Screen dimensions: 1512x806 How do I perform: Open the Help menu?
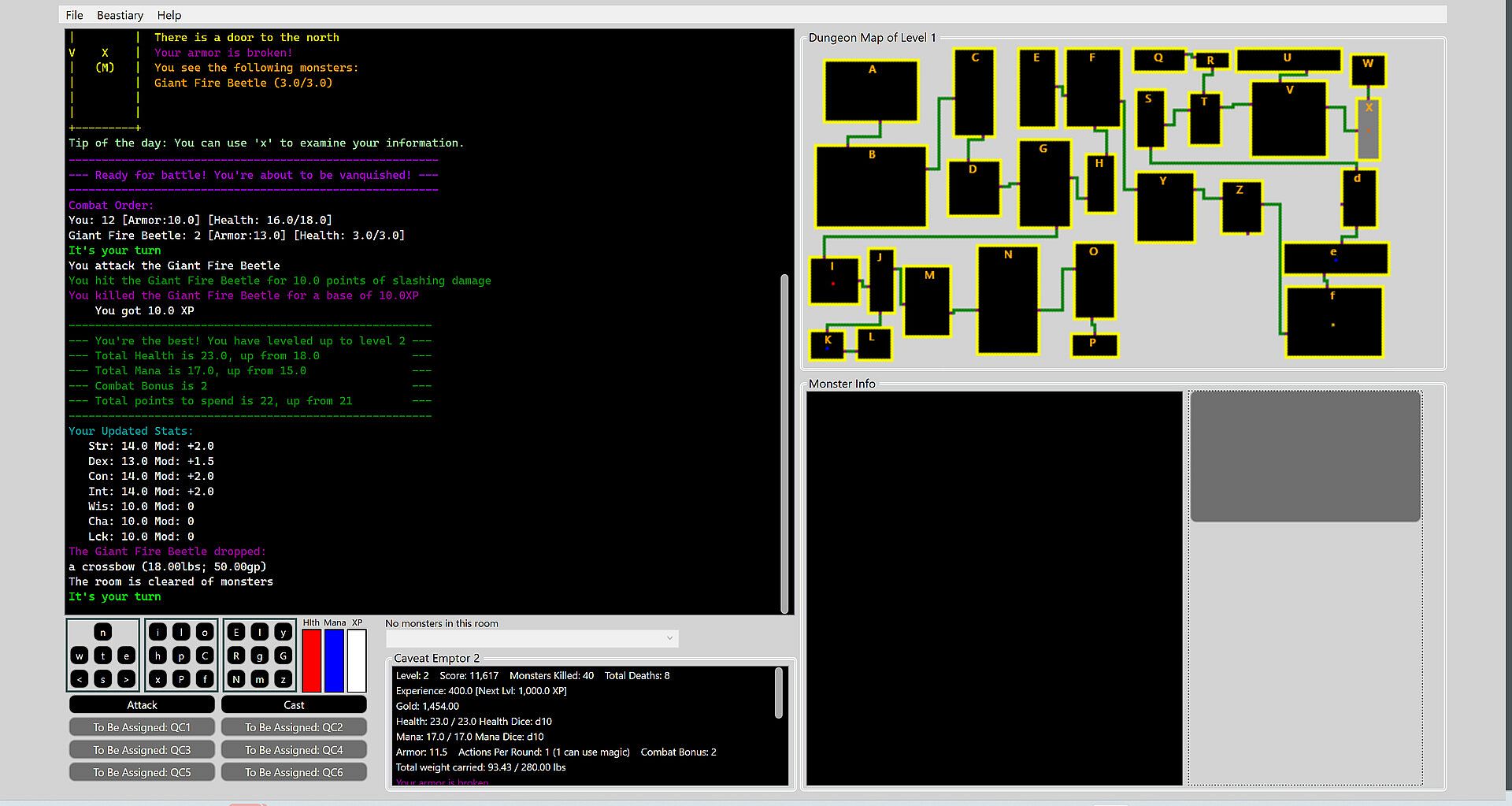pos(169,15)
